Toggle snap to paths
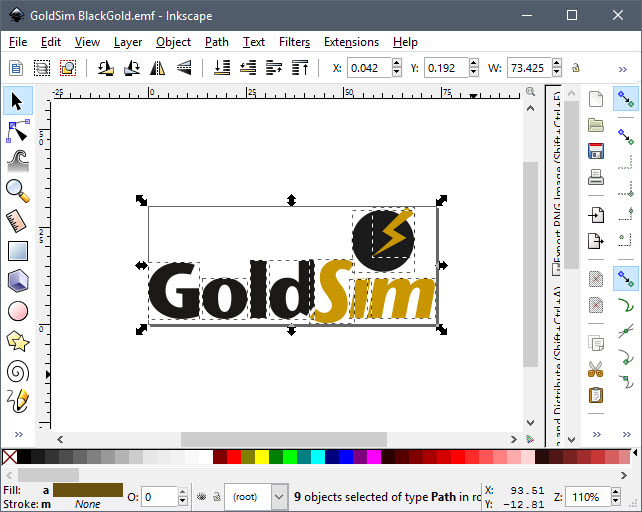The height and width of the screenshot is (512, 642). [x=626, y=305]
